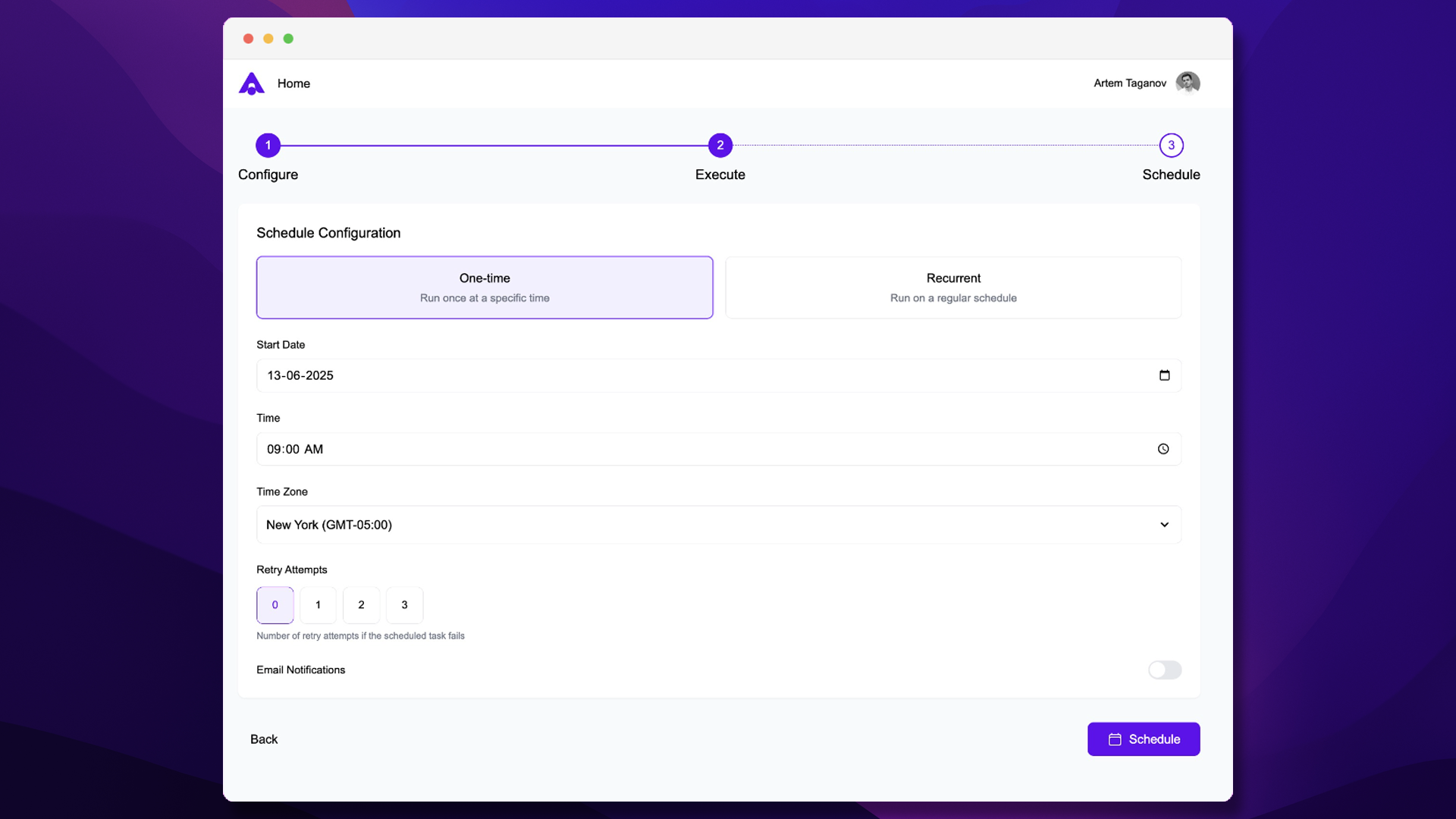Viewport: 1456px width, 819px height.
Task: Expand the Time Zone dropdown chevron
Action: point(1164,525)
